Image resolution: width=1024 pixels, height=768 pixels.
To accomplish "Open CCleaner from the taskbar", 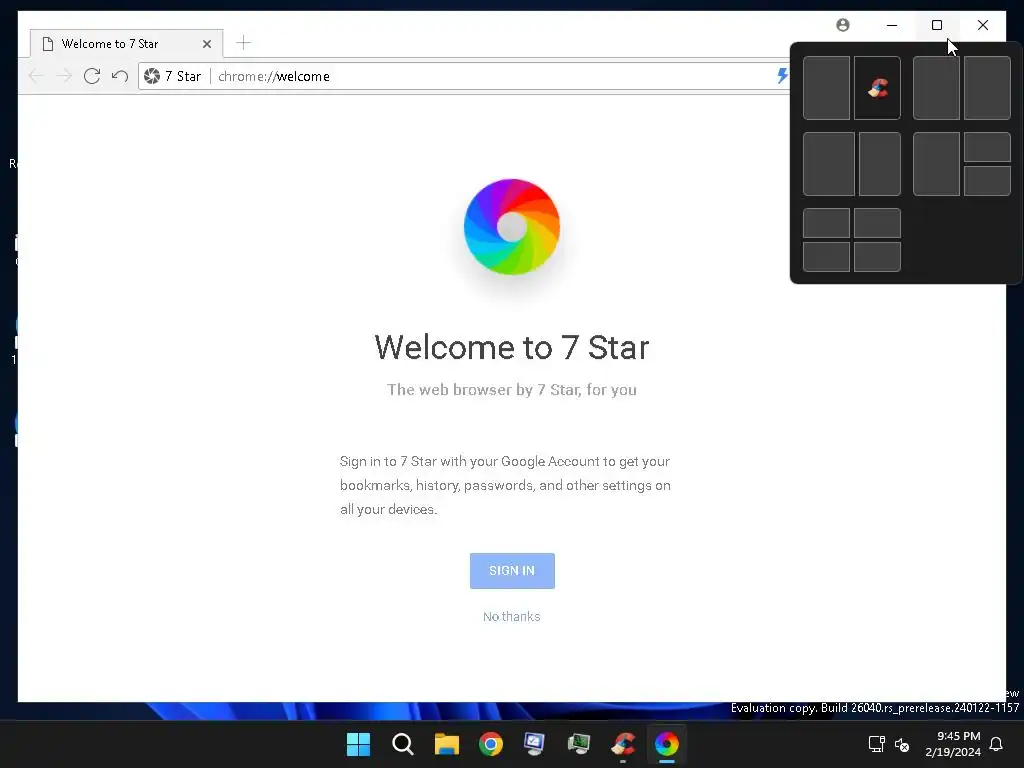I will pos(623,744).
